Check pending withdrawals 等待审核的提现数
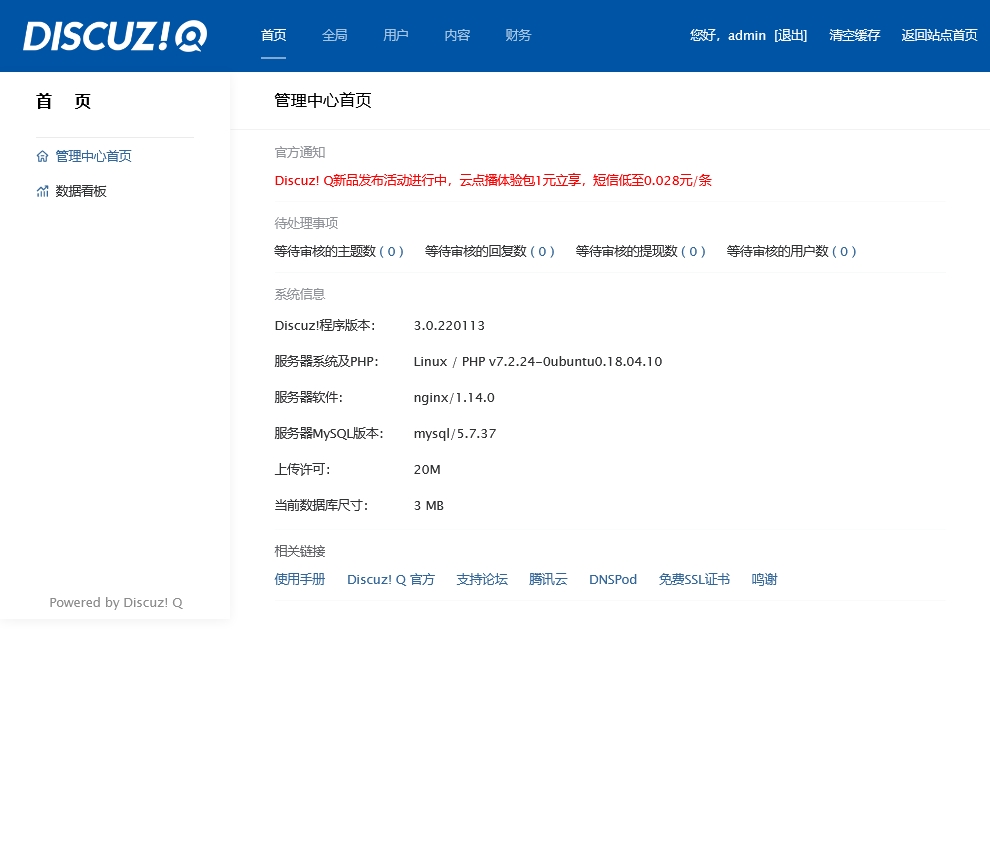The image size is (990, 843). pyautogui.click(x=640, y=252)
